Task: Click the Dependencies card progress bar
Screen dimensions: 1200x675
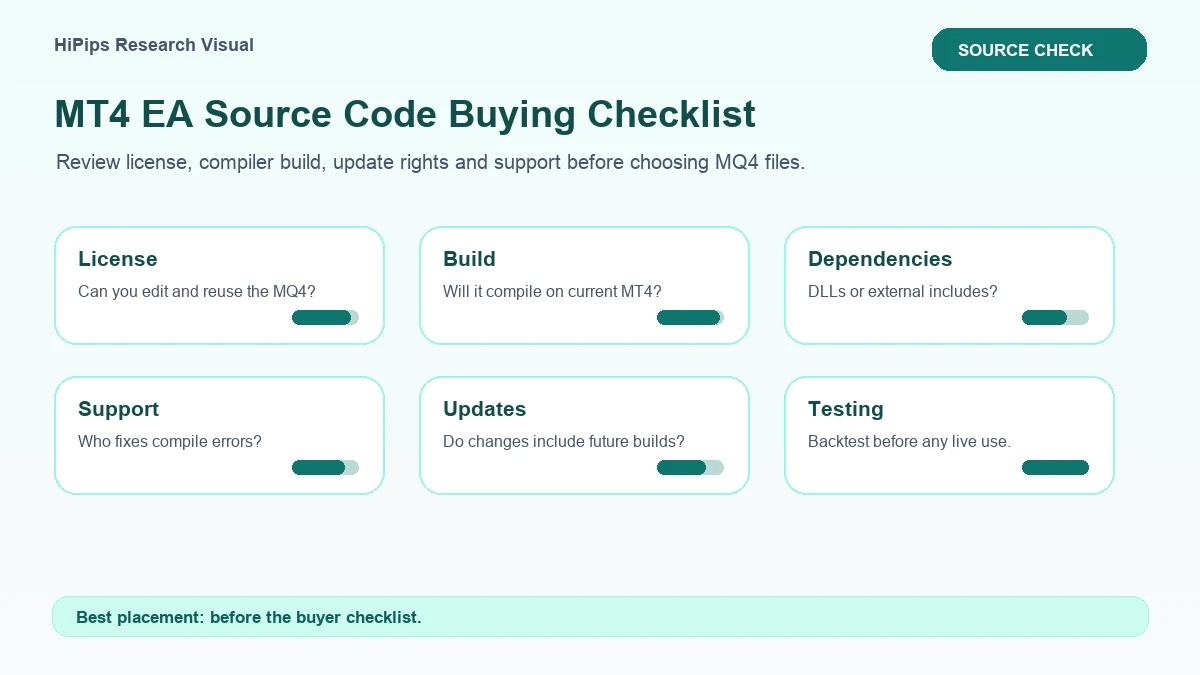Action: 1055,318
